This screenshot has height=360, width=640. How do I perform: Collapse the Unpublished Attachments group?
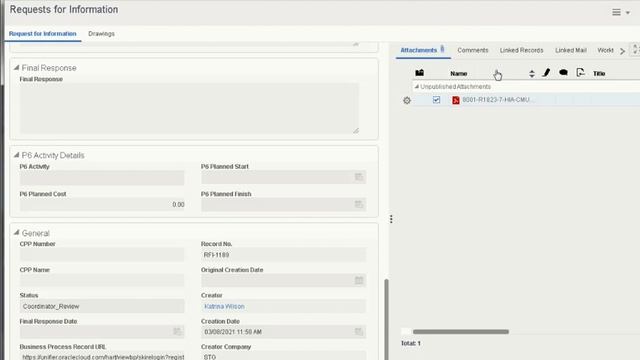point(417,87)
